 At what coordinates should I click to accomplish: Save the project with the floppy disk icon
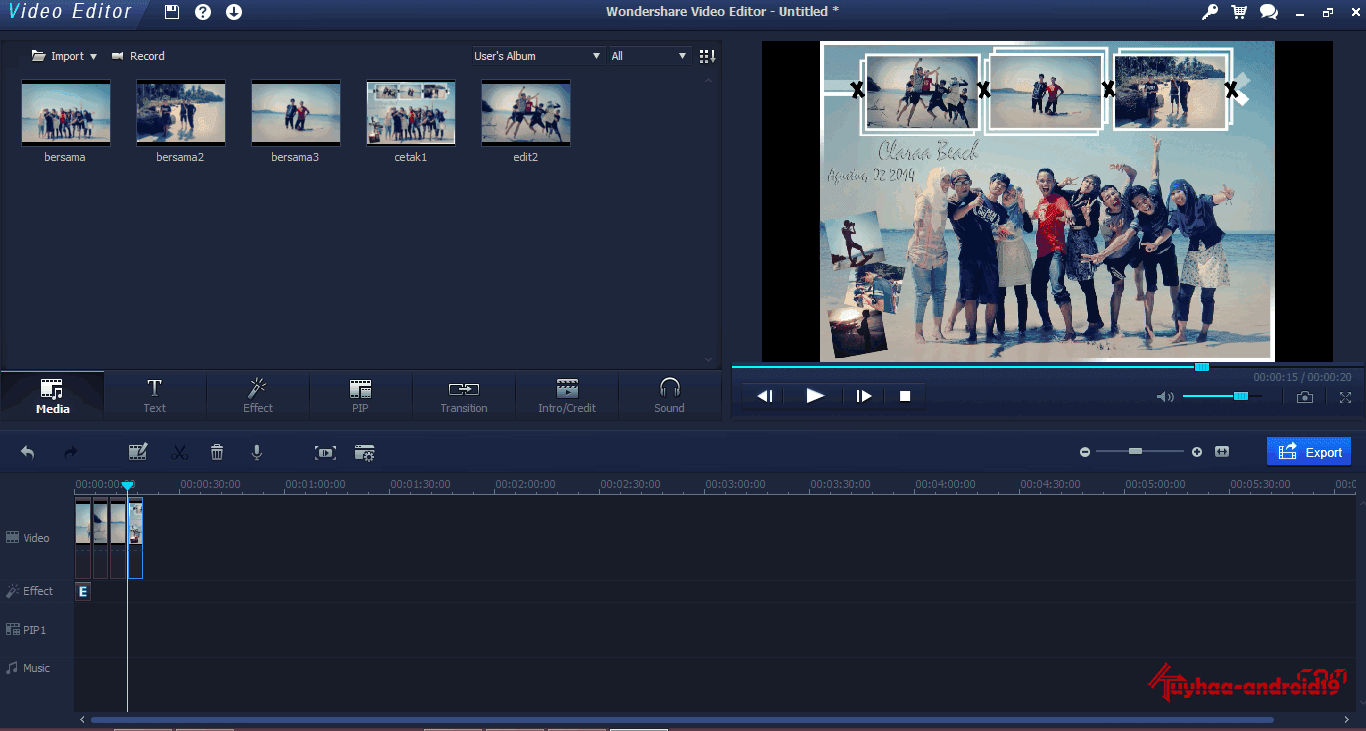tap(172, 12)
